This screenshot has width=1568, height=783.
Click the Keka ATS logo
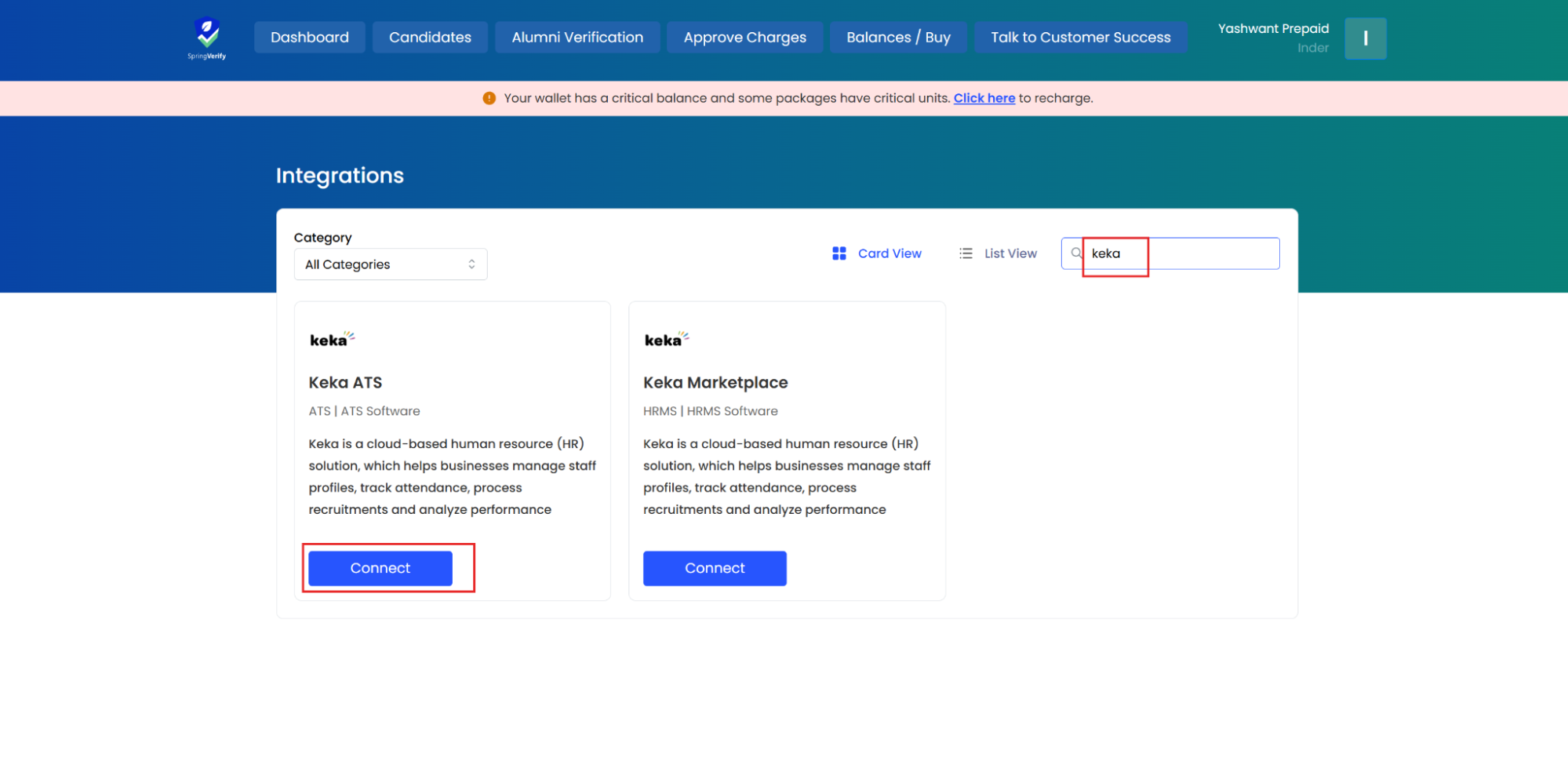tap(332, 340)
